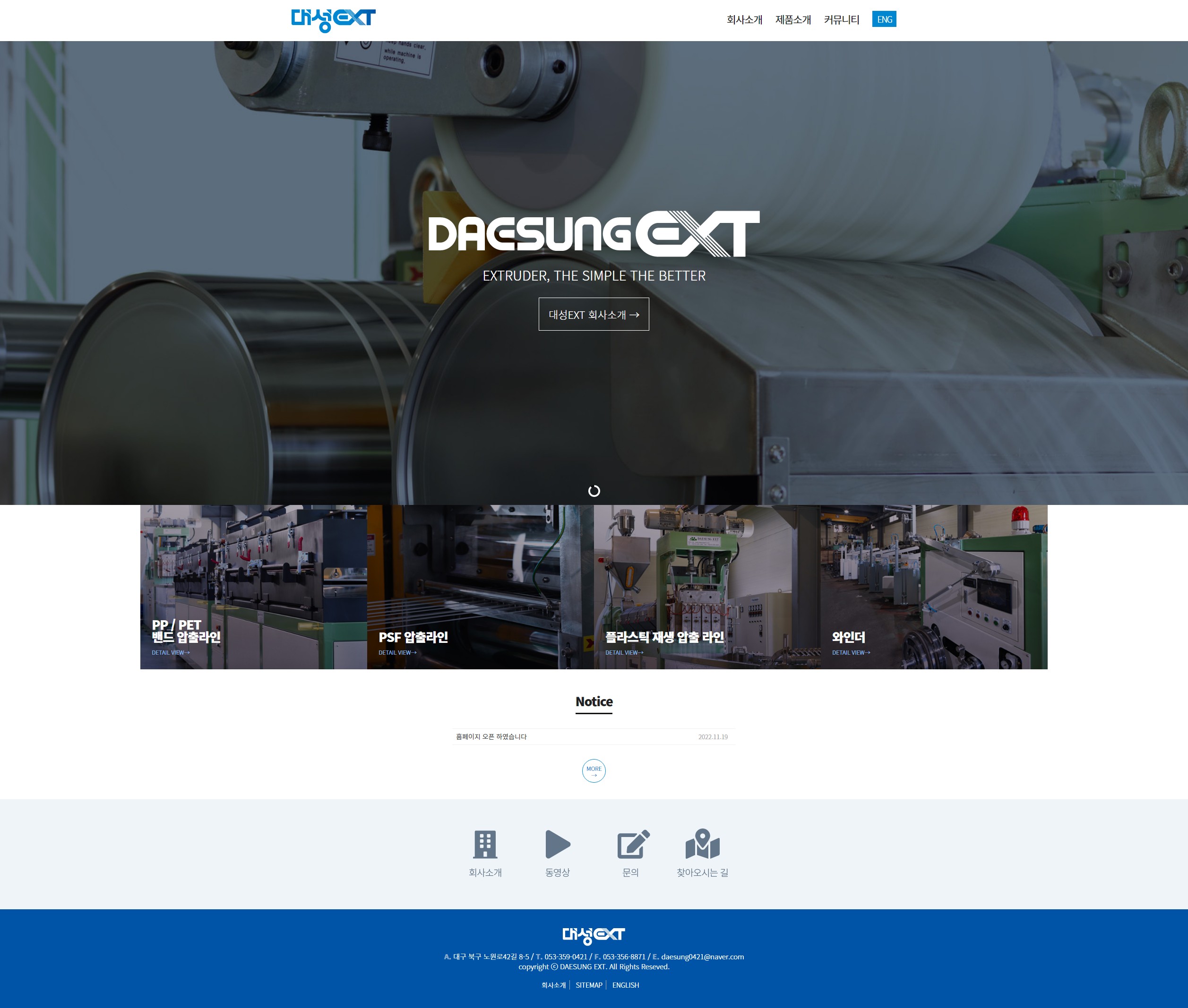Click DETAIL VIEW under 플라스틱 재생 압출 라인

(x=624, y=653)
